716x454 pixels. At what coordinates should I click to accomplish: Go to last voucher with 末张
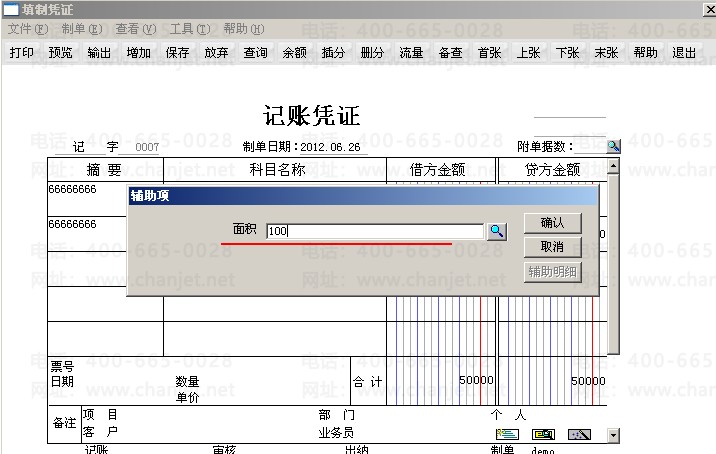coord(606,53)
